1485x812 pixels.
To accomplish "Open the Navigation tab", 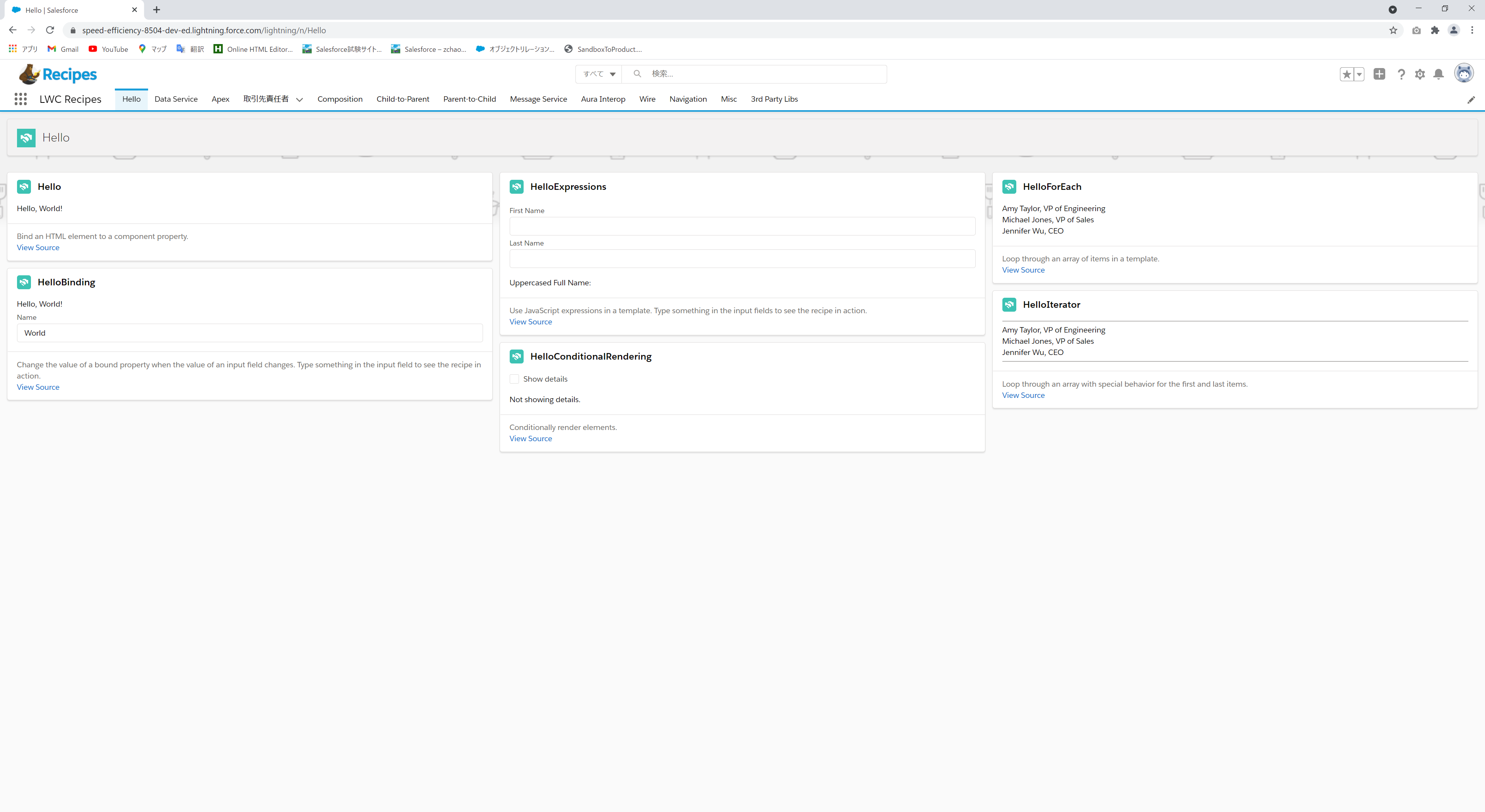I will click(x=688, y=99).
